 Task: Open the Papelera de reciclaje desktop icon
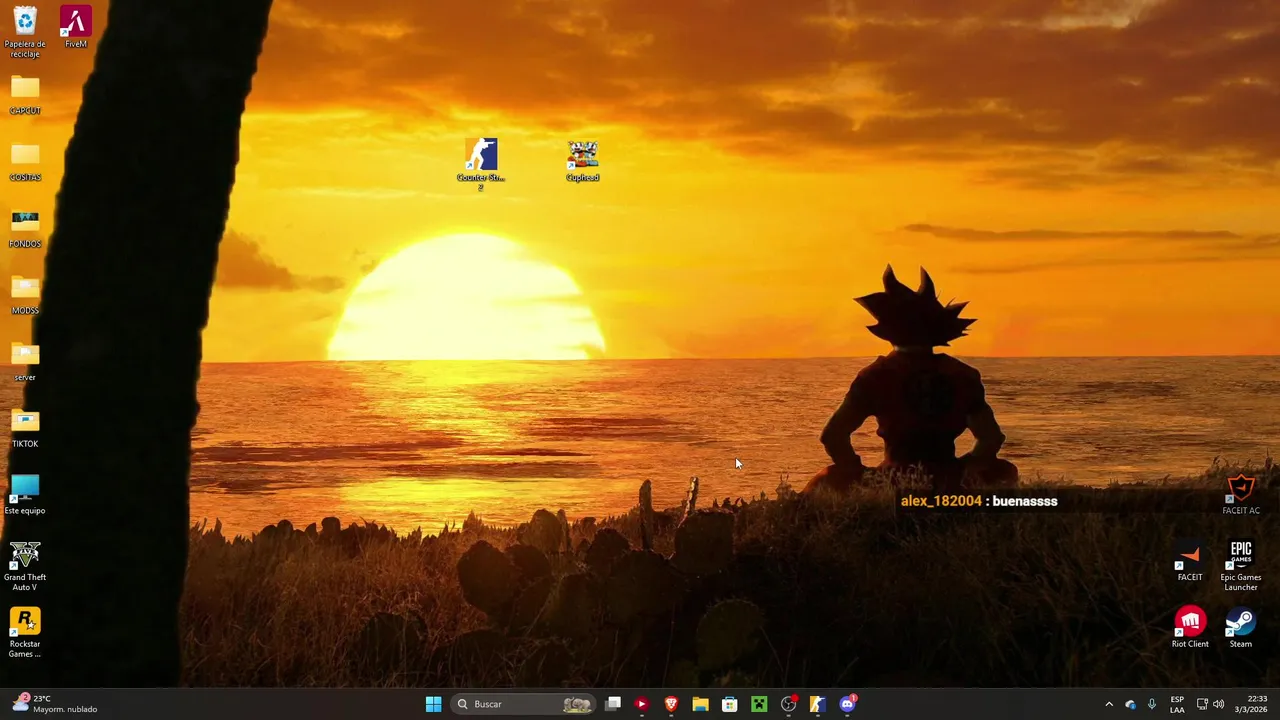click(25, 31)
